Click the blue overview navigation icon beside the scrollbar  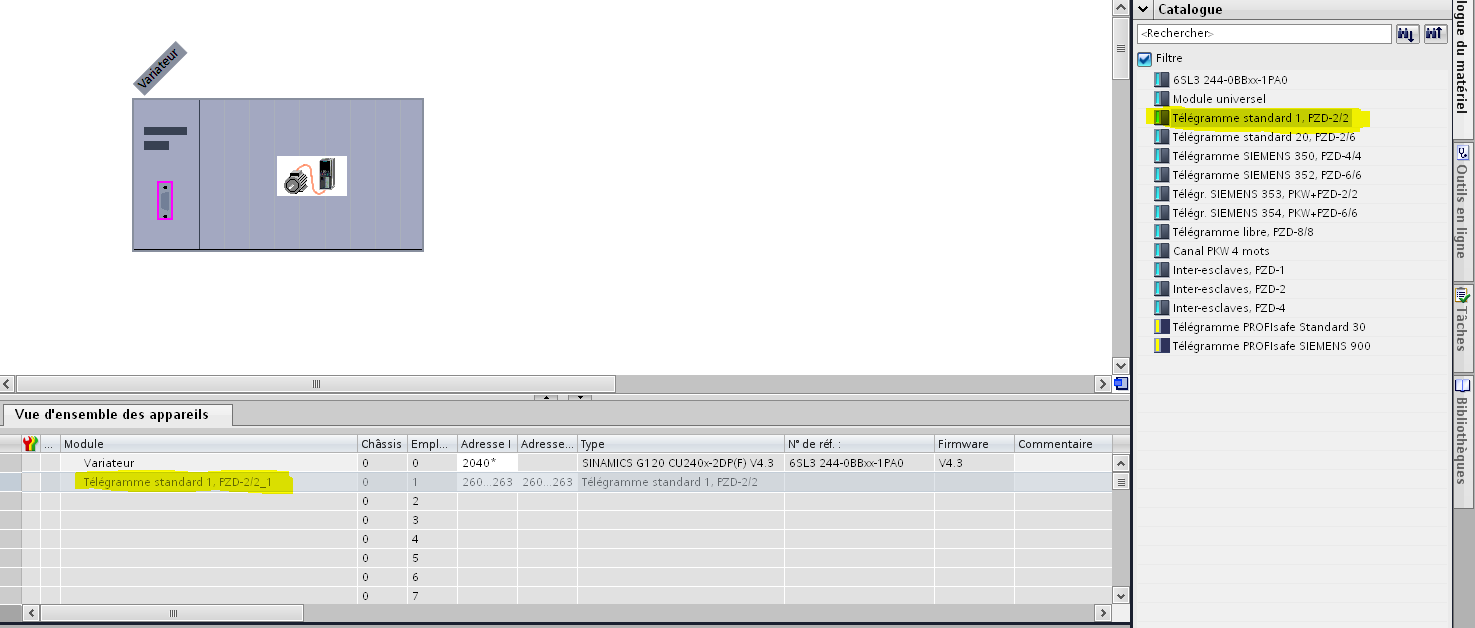click(1120, 383)
